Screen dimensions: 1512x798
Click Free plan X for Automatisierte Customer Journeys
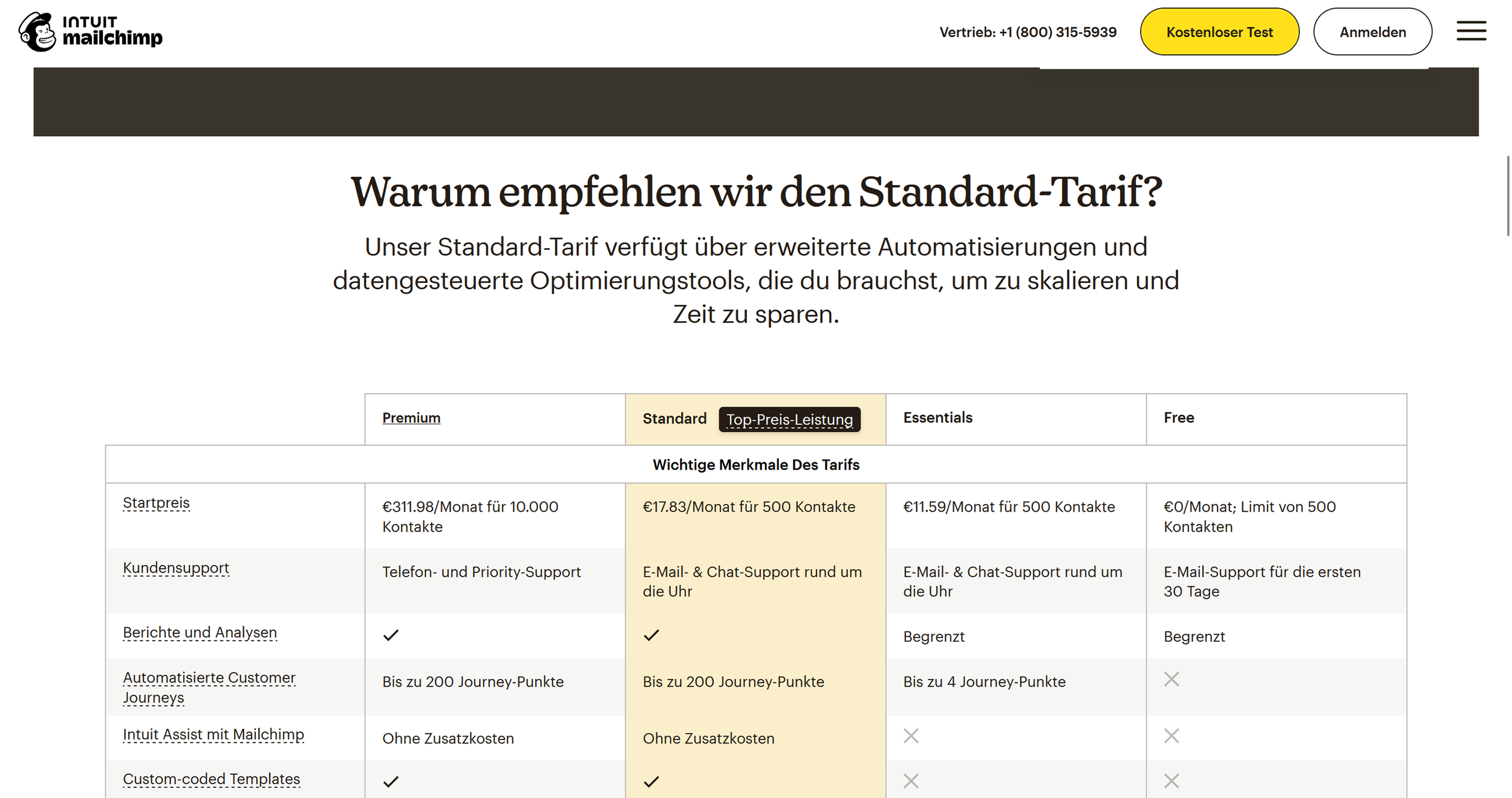(1171, 679)
